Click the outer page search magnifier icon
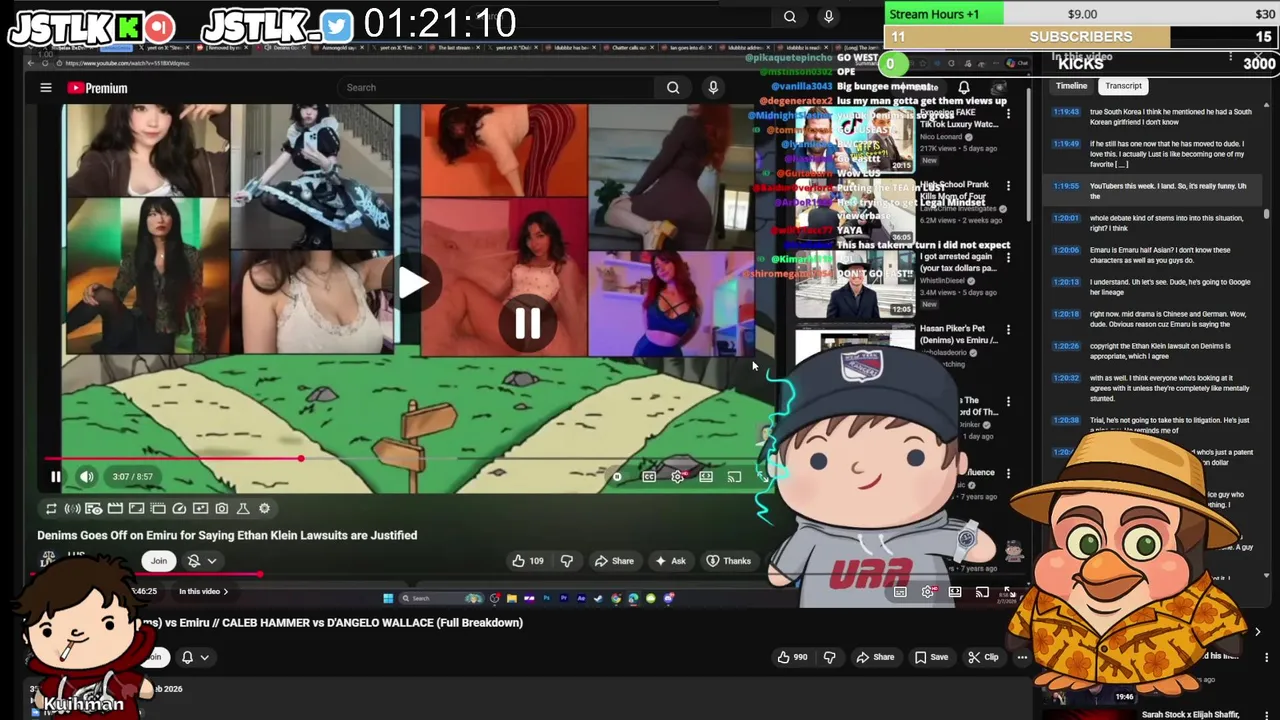The image size is (1280, 720). [790, 16]
